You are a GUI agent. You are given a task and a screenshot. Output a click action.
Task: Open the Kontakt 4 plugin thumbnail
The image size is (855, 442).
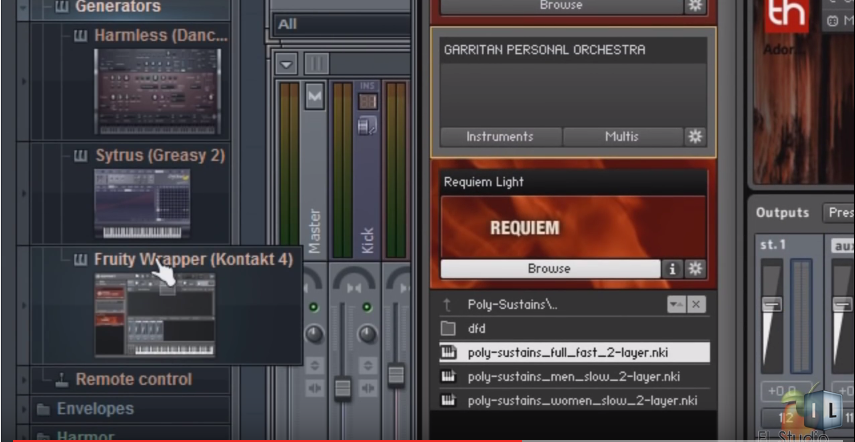click(155, 315)
